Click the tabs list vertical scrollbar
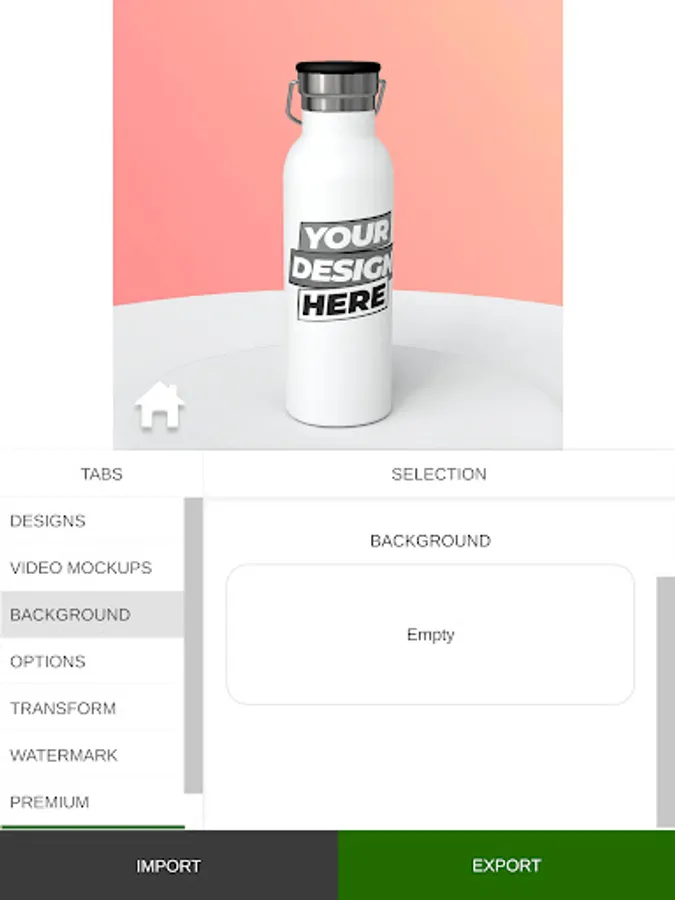The height and width of the screenshot is (900, 675). (x=193, y=646)
